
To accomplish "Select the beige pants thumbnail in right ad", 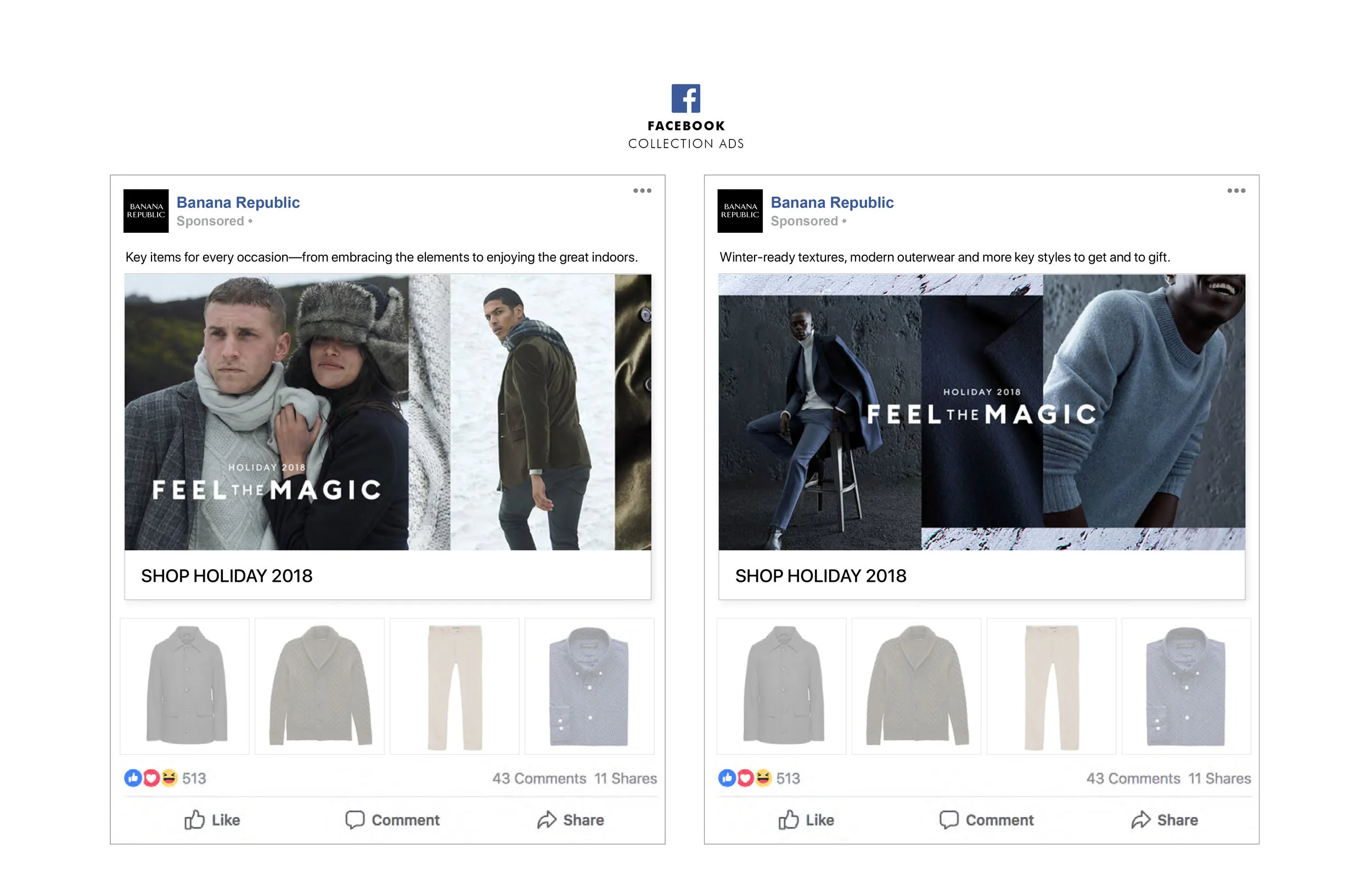I will click(x=1051, y=685).
